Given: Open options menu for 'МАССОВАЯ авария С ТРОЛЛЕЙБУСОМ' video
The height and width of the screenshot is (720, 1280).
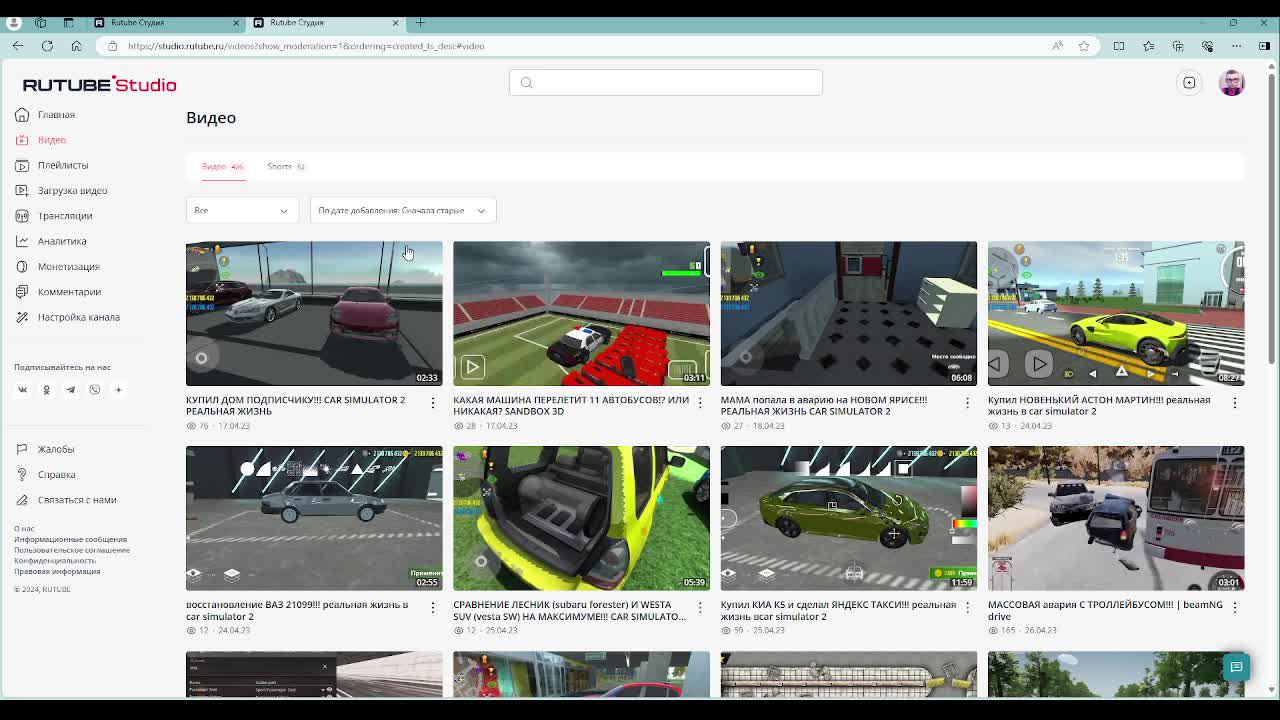Looking at the screenshot, I should click(1234, 608).
